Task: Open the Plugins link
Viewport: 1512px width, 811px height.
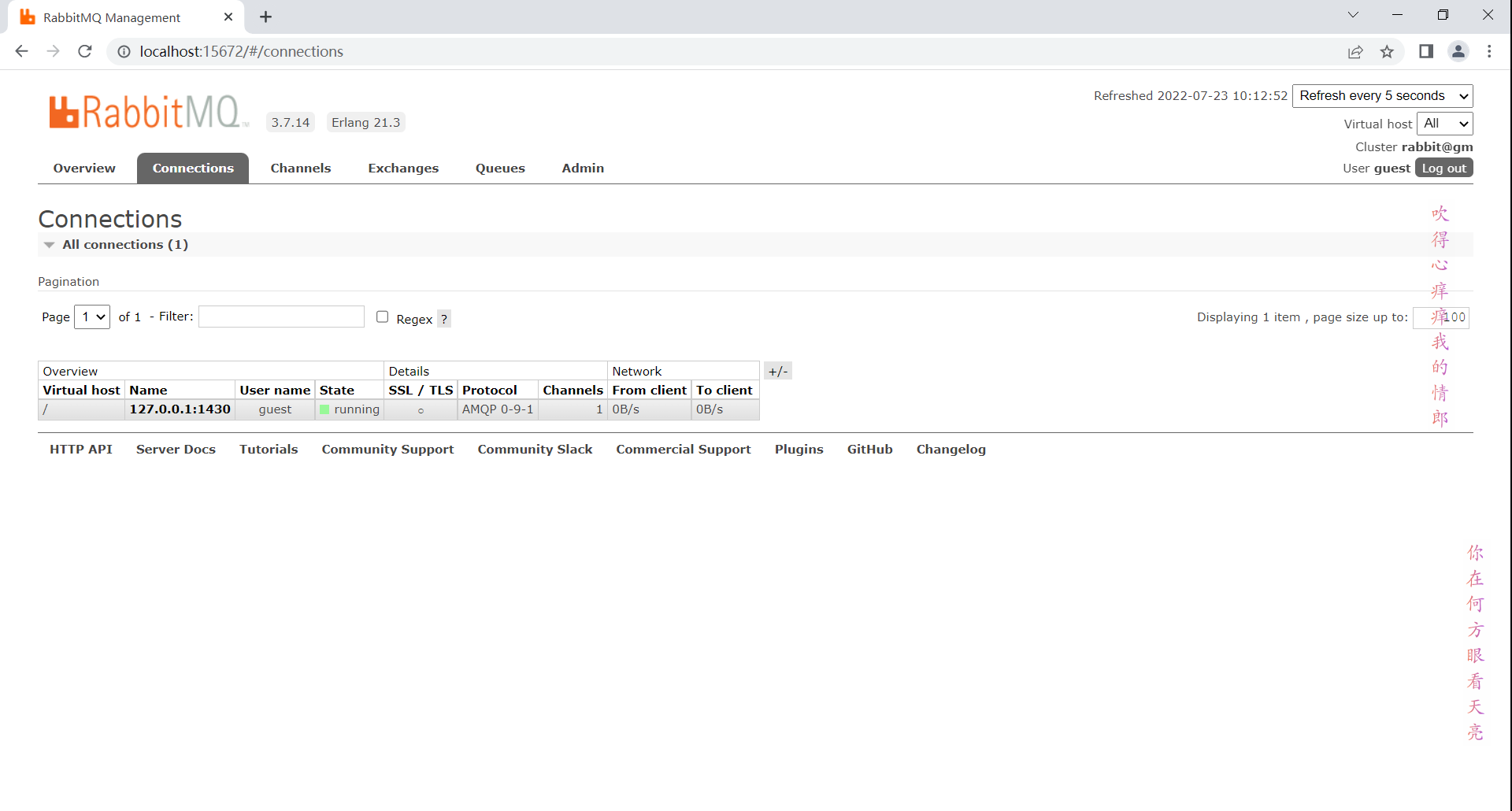Action: (x=799, y=449)
